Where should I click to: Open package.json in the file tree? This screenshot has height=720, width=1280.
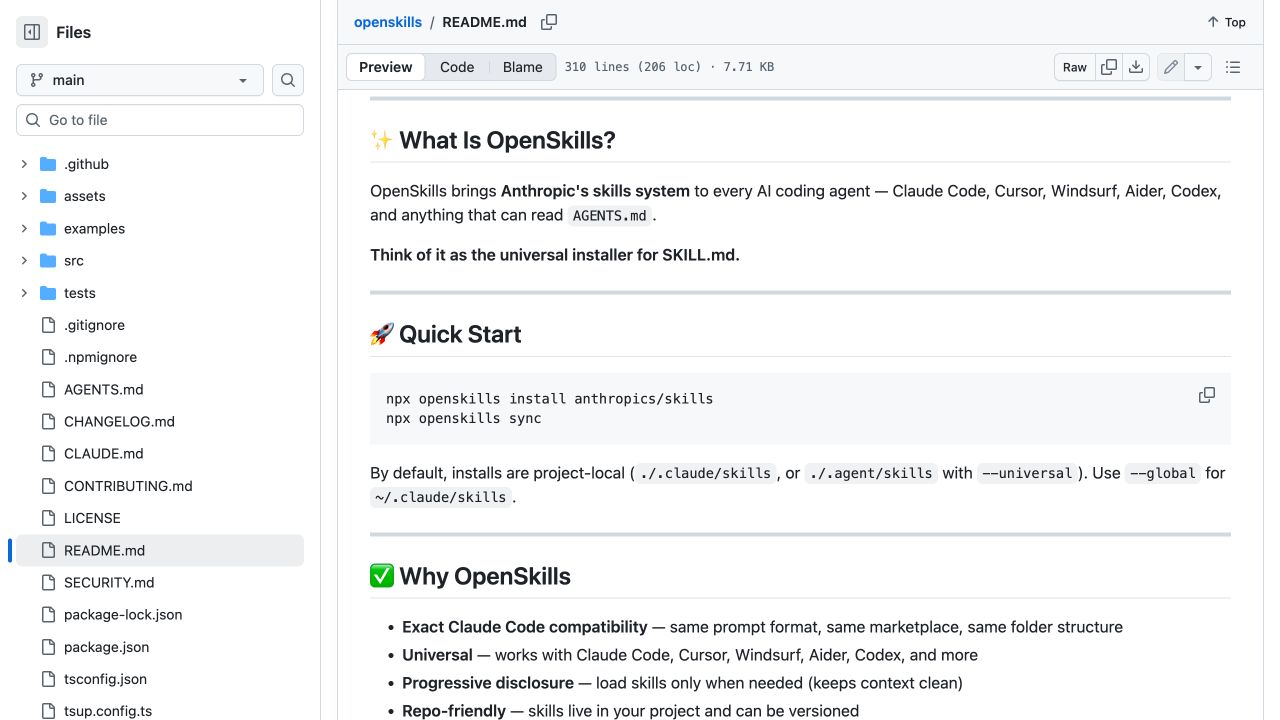pos(106,647)
